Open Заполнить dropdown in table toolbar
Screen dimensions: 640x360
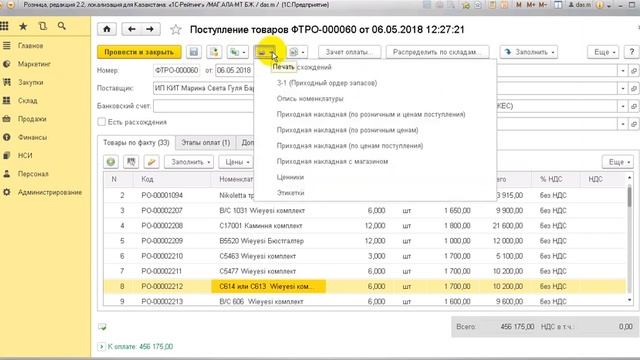point(189,162)
